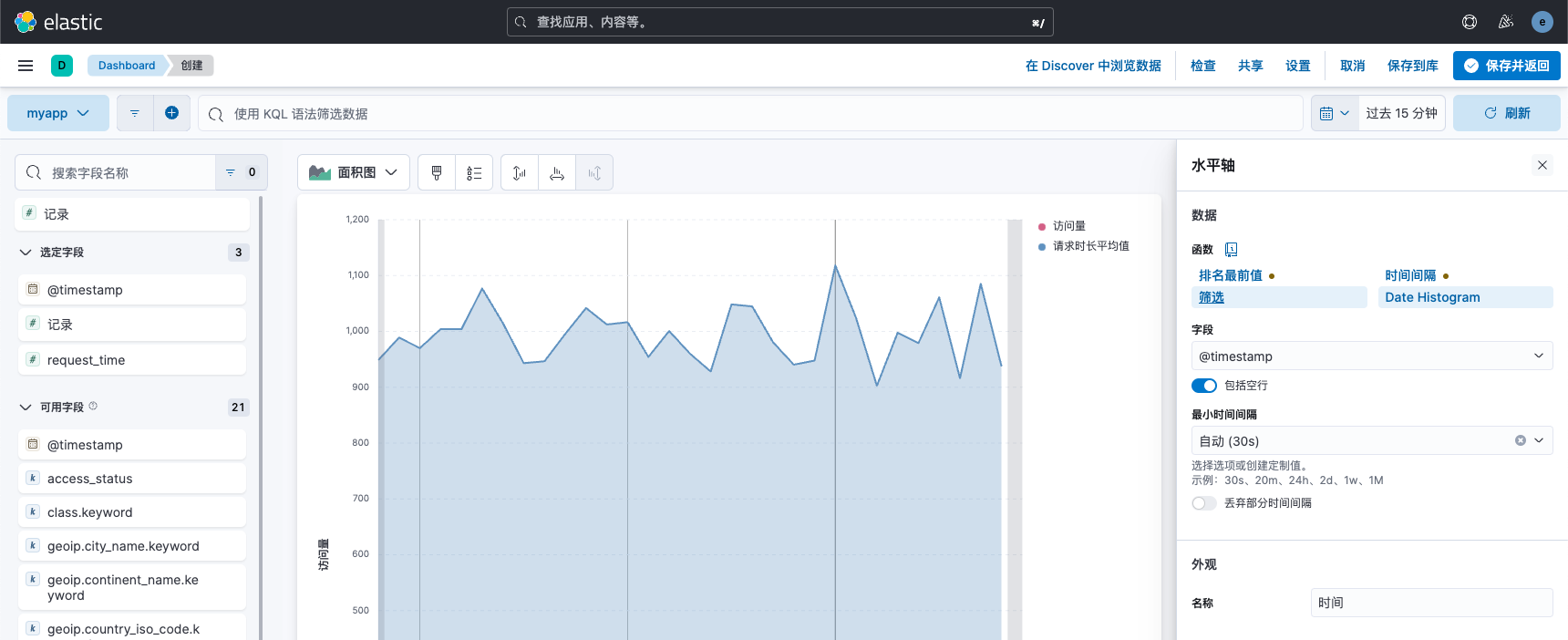
Task: Toggle the 包括空行 switch
Action: [x=1204, y=386]
